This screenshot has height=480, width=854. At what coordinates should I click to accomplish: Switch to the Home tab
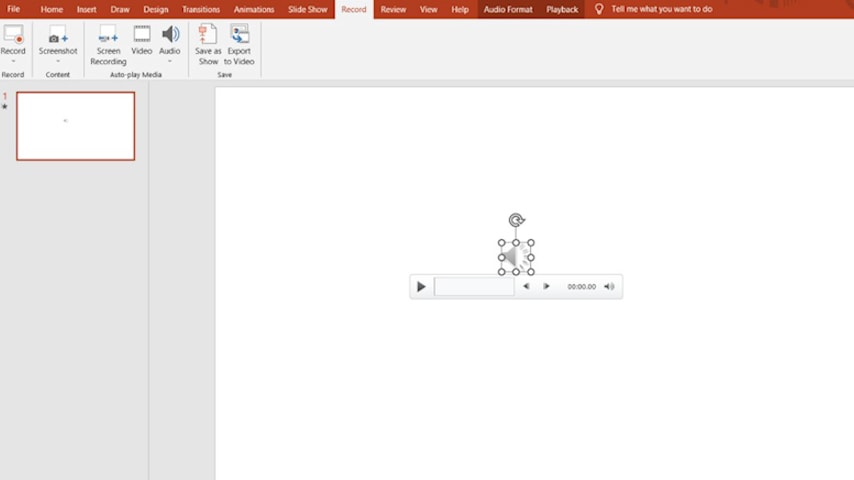point(52,9)
